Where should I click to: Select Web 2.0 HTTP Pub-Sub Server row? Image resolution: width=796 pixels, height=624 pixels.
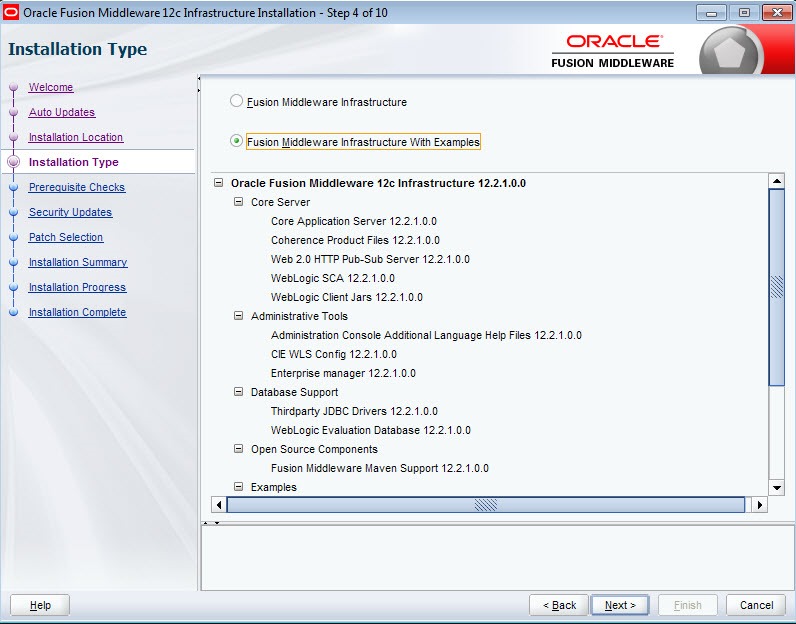click(370, 259)
